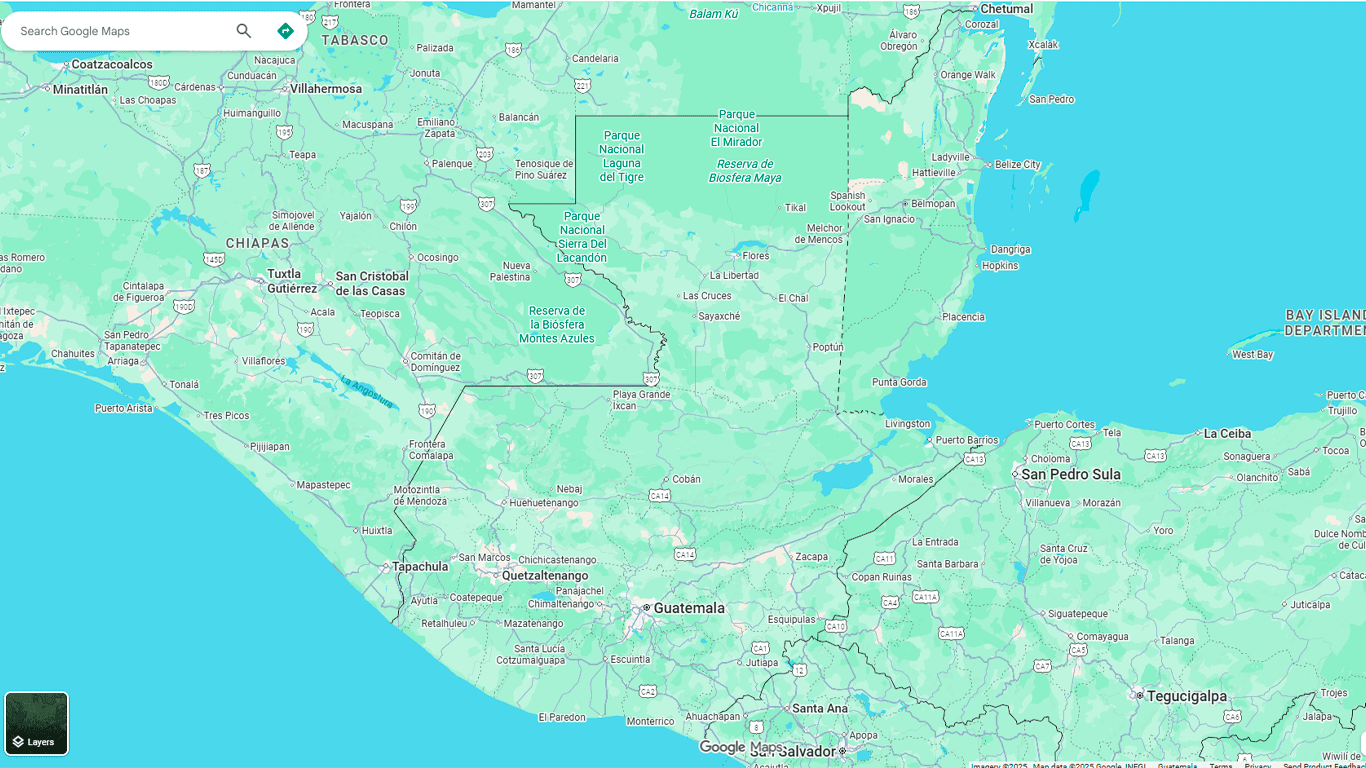Click the Tikal place label

[x=795, y=208]
